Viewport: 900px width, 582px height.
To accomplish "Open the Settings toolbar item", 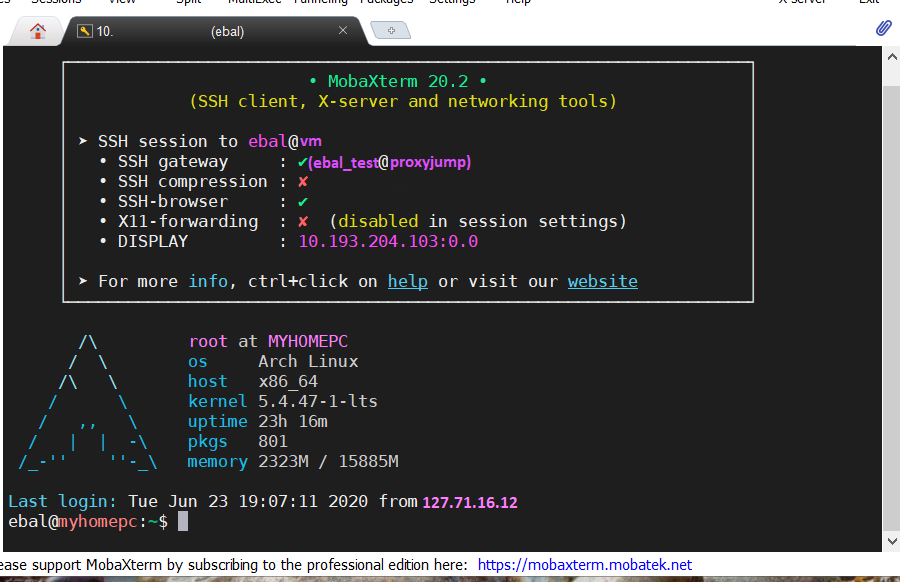I will [452, 3].
